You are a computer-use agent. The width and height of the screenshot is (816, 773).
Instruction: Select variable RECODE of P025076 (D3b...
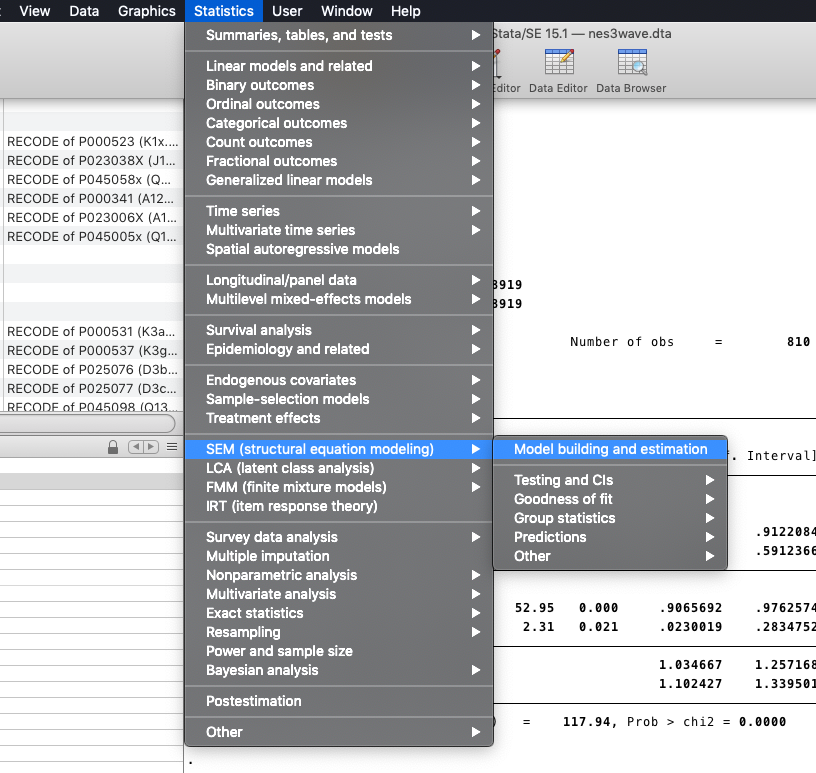pos(93,370)
